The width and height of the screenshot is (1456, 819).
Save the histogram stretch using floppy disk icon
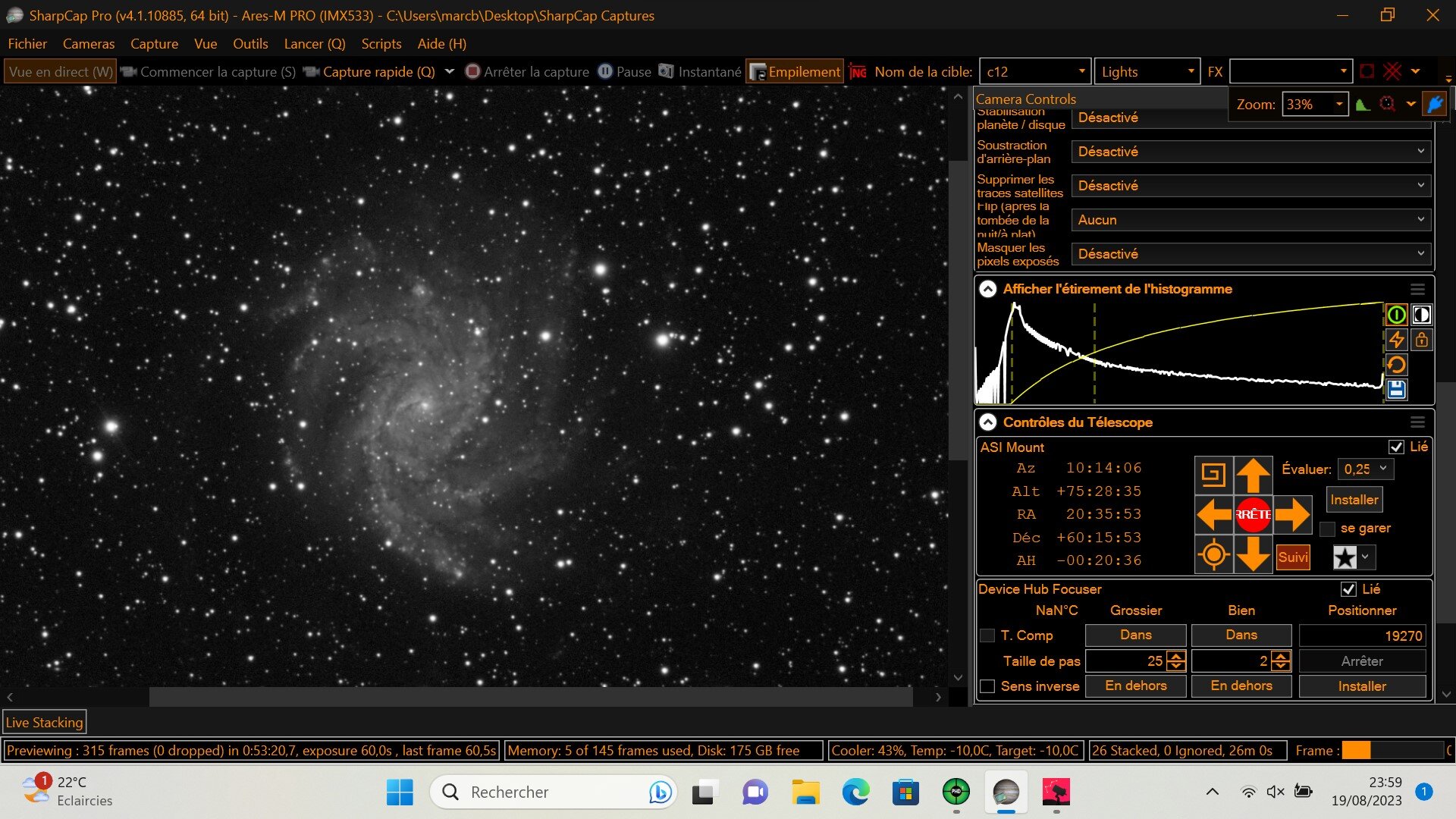click(x=1396, y=390)
